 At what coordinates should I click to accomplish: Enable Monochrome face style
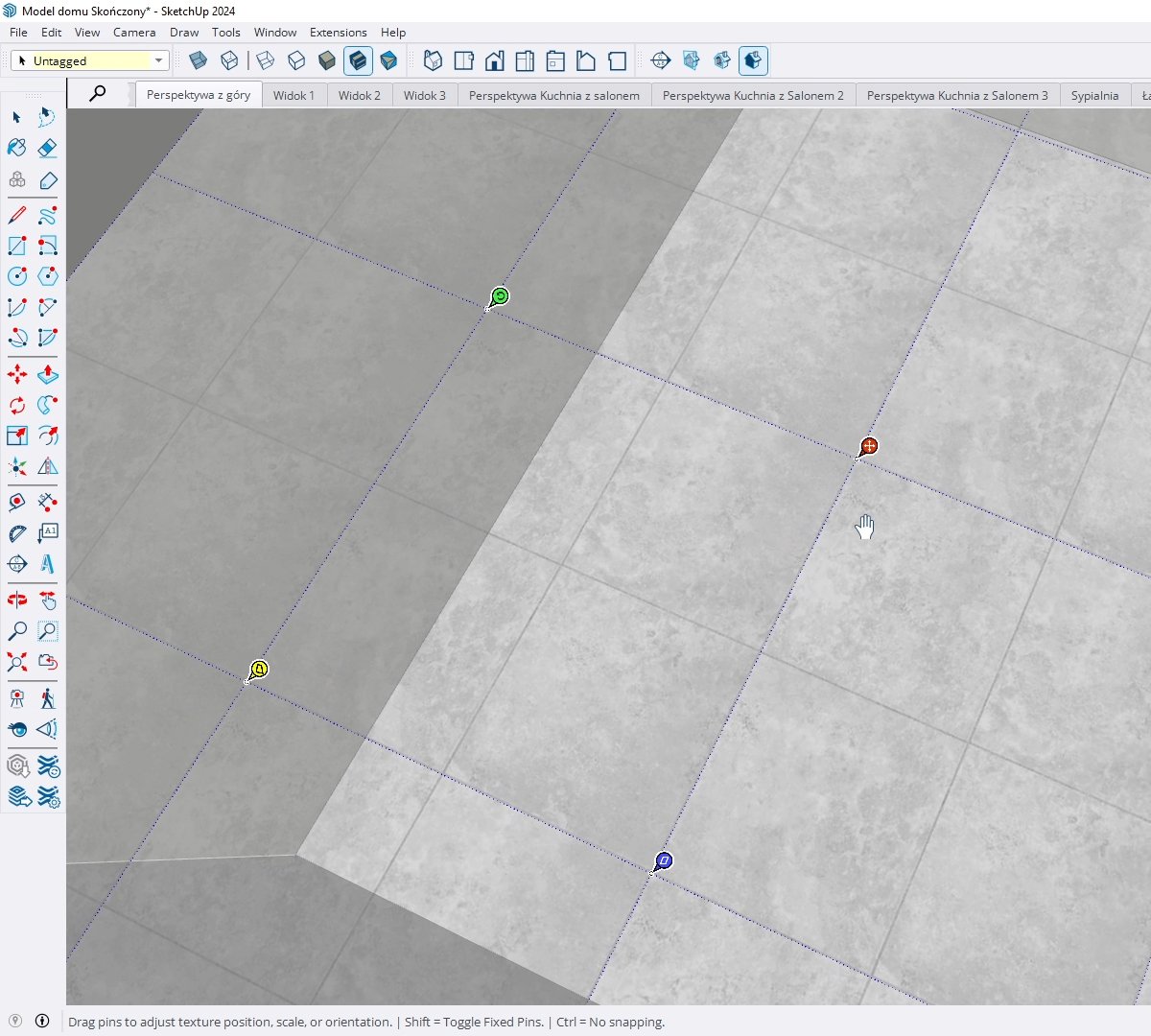388,60
